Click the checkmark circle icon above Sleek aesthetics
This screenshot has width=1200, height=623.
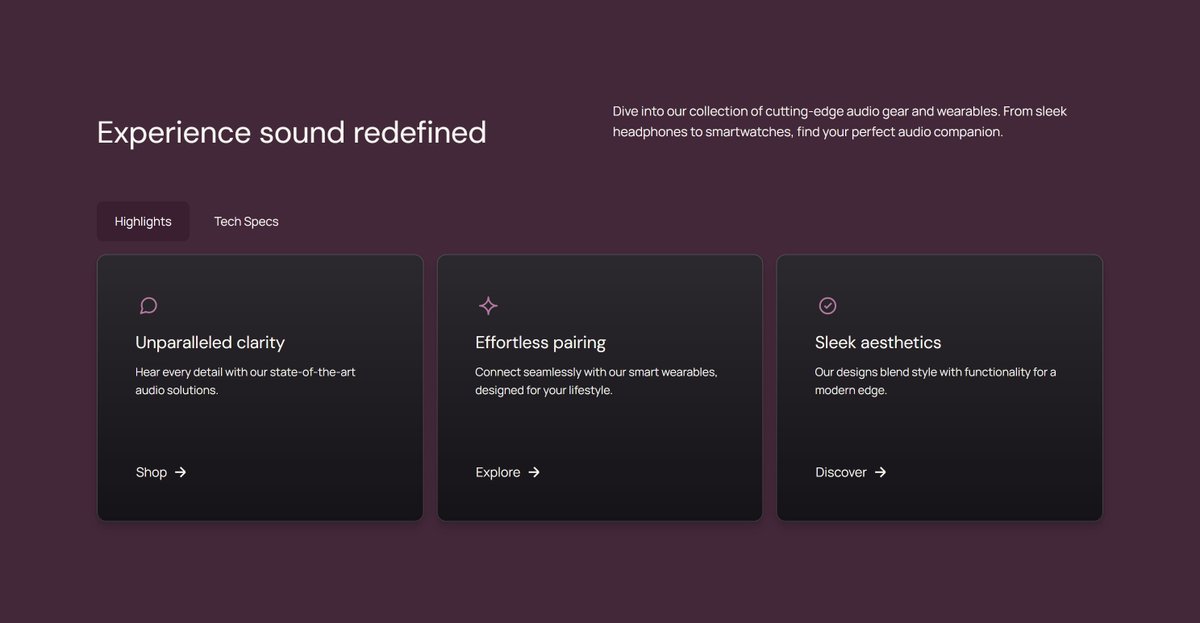click(828, 306)
